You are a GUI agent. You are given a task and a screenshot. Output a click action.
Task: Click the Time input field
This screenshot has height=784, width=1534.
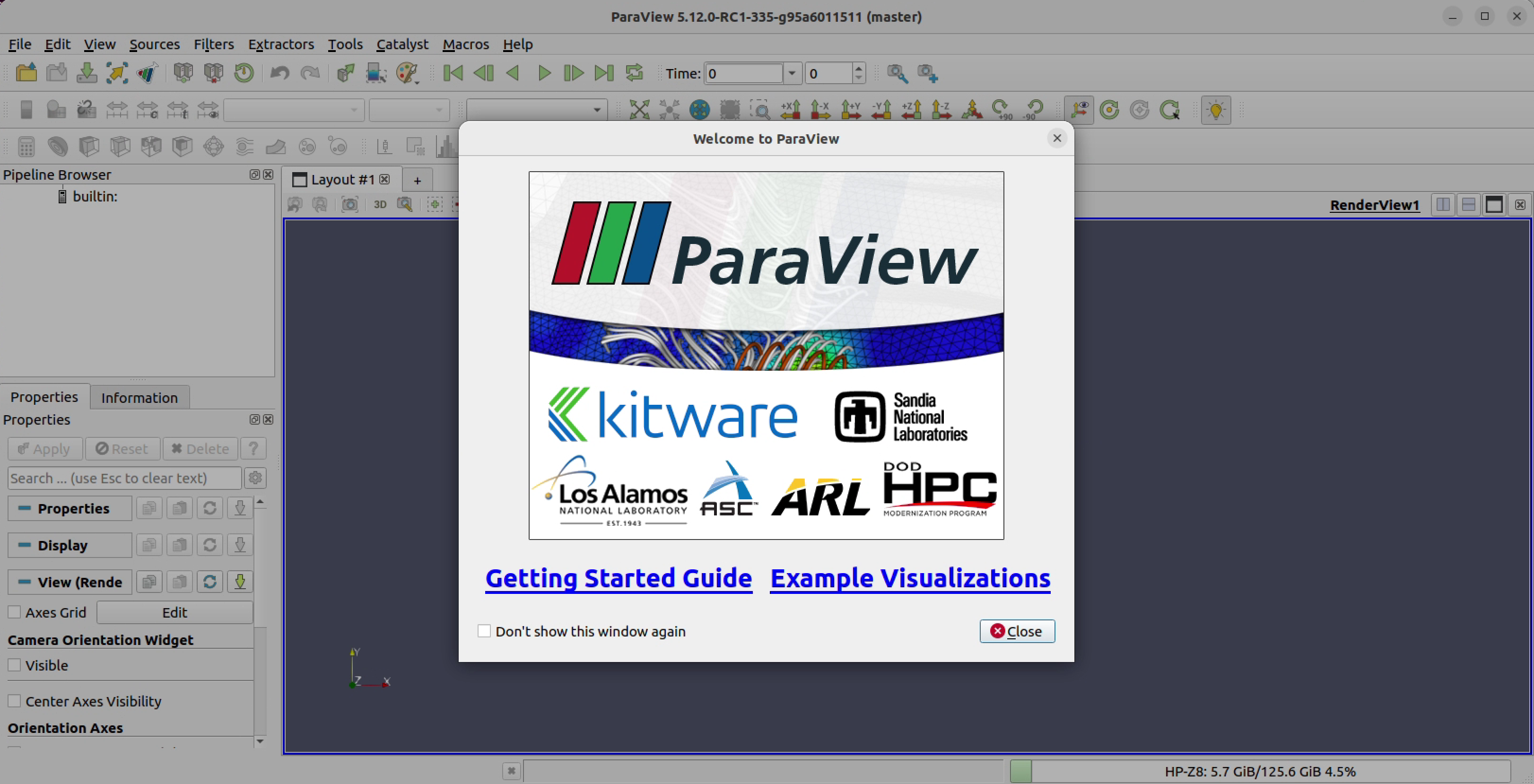744,73
